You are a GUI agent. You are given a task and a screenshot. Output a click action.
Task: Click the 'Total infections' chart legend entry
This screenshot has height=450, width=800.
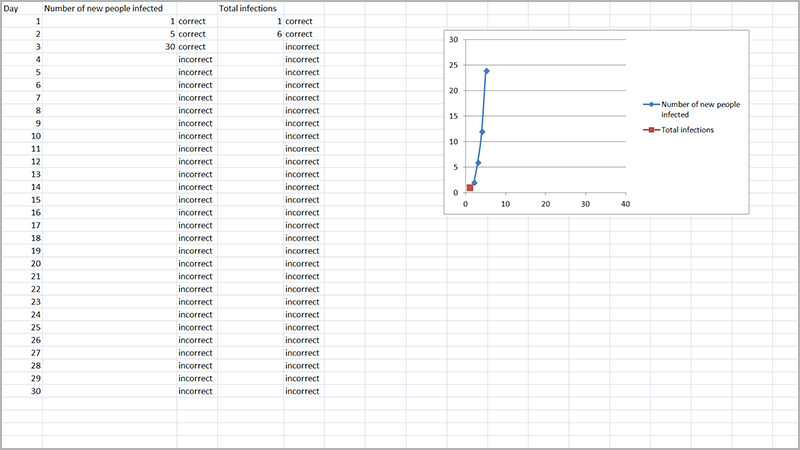(x=679, y=130)
